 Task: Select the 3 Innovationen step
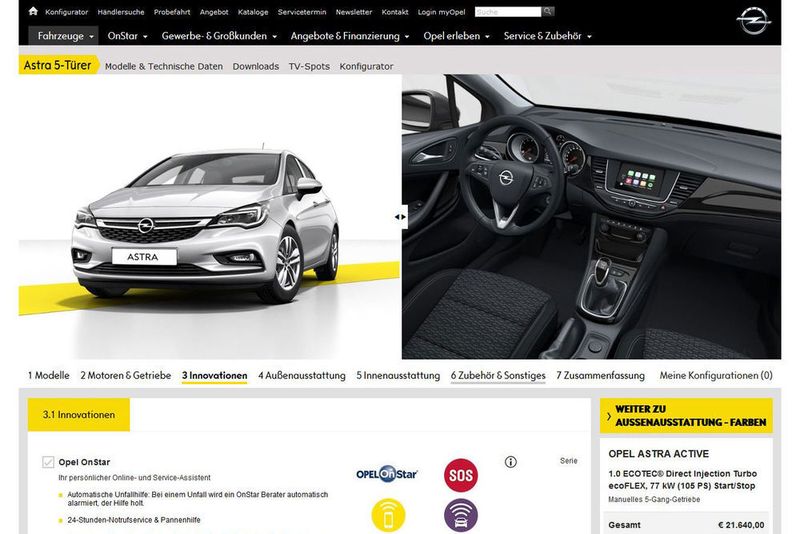214,376
